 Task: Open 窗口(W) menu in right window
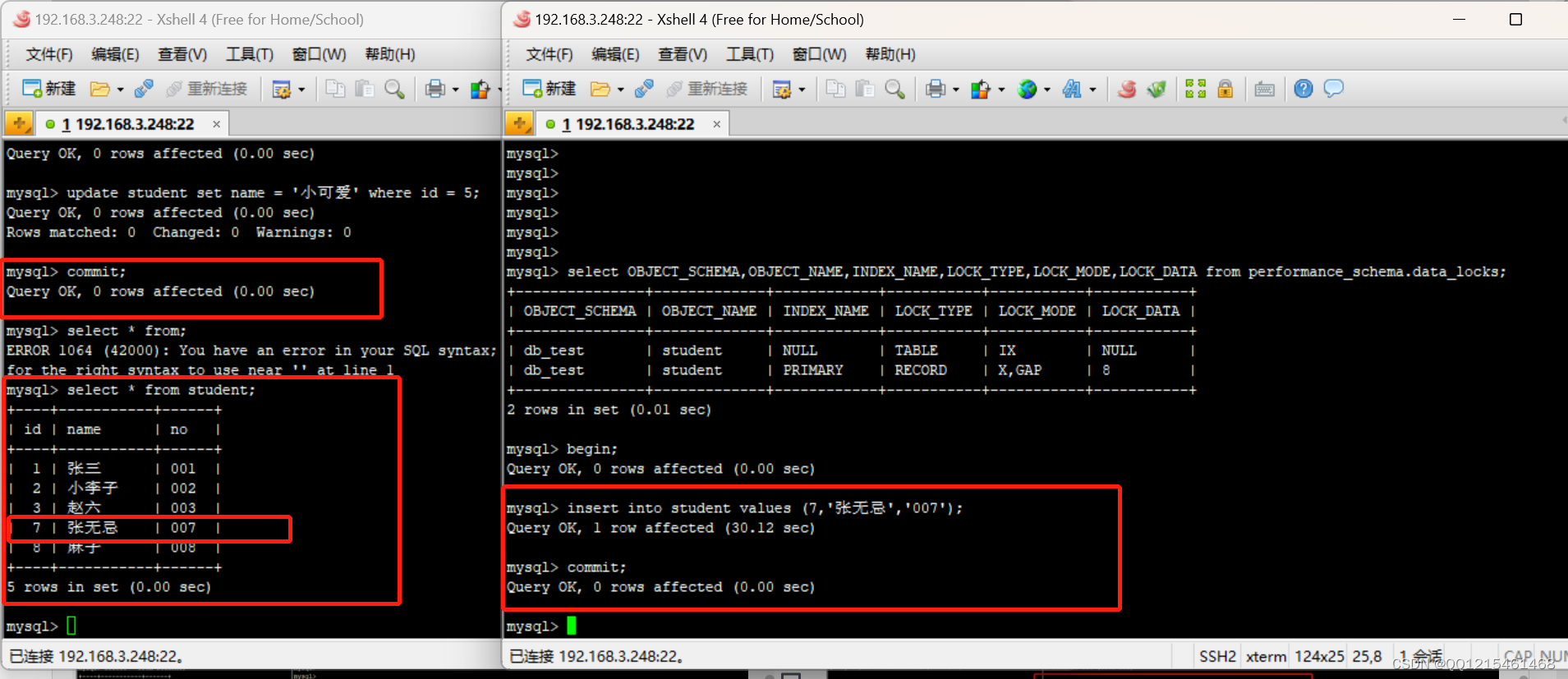coord(819,54)
